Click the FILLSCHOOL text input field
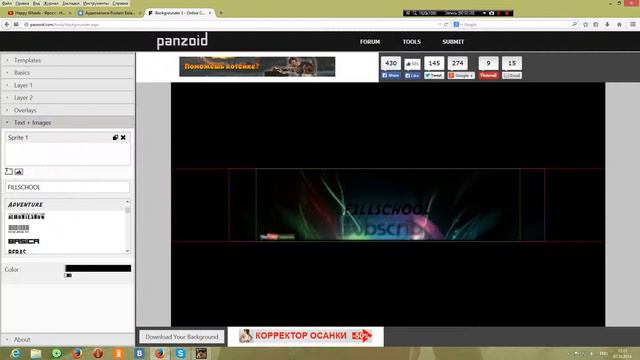Viewport: 640px width, 360px height. click(68, 187)
